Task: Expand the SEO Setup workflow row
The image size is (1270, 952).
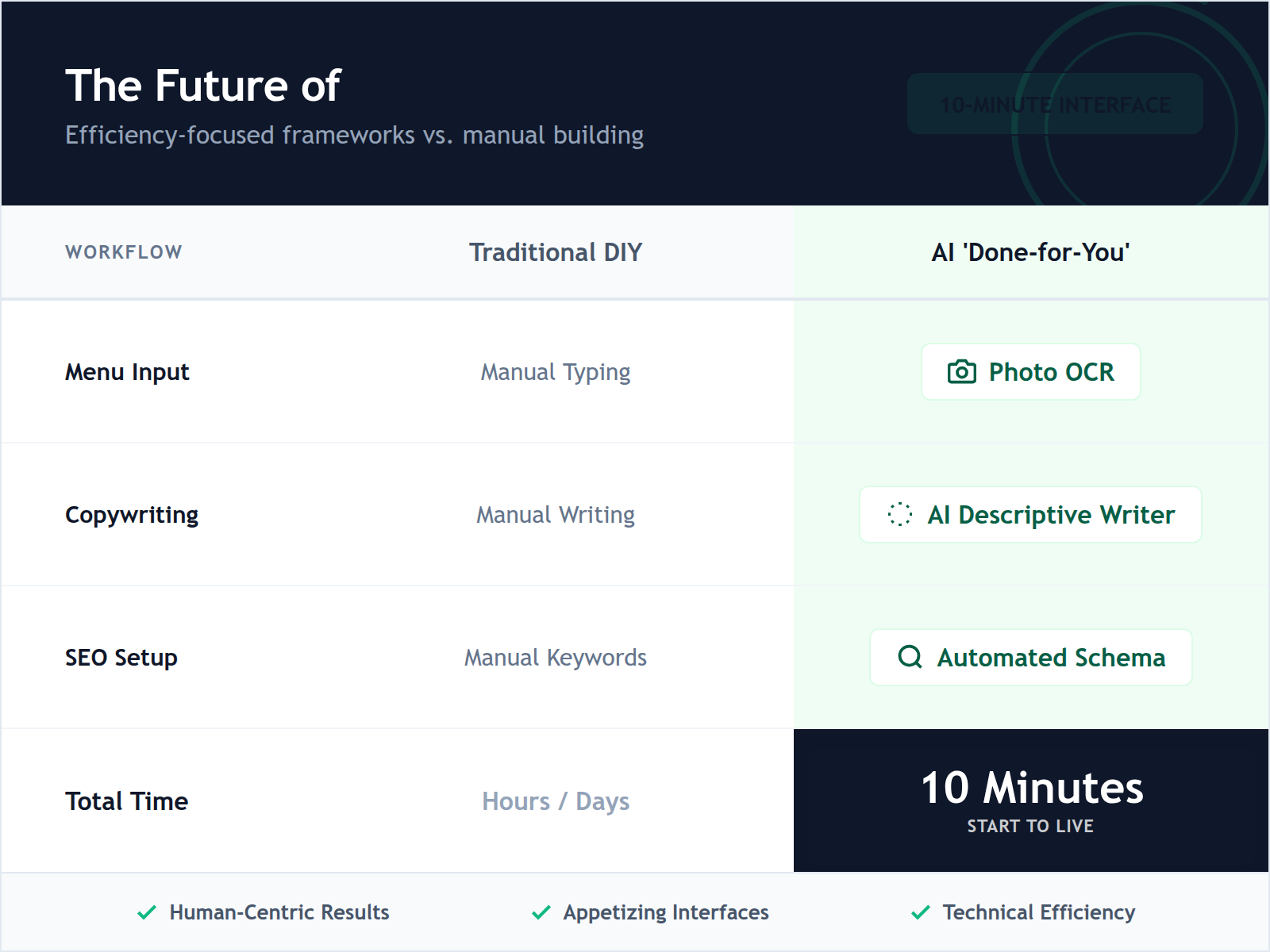Action: click(121, 657)
